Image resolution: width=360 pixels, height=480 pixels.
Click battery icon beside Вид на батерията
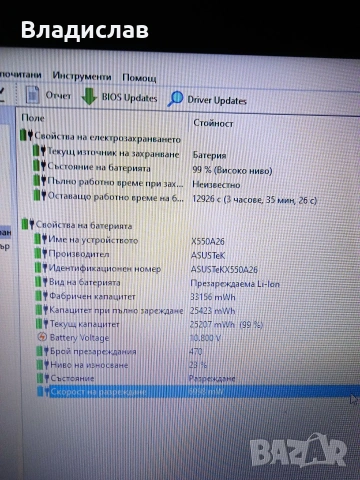tap(42, 281)
